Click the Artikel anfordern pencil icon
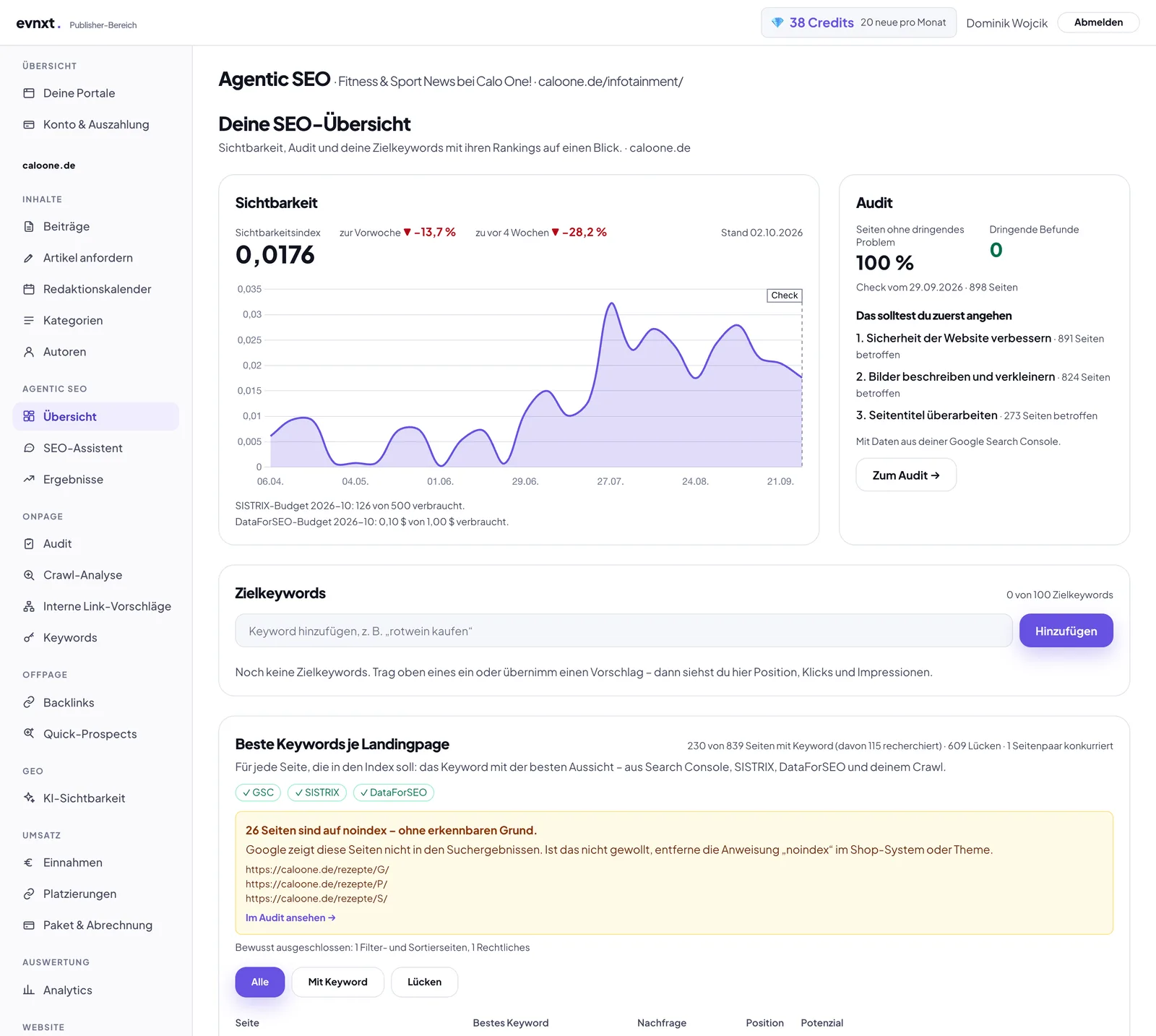Screen dimensions: 1156x1036 tap(29, 258)
